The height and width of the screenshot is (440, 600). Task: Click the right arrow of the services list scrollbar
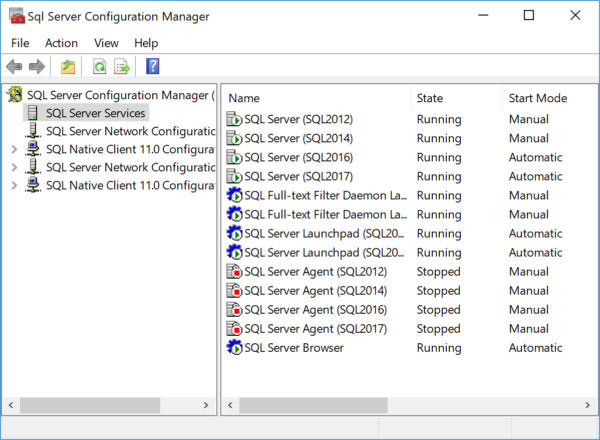tap(587, 405)
